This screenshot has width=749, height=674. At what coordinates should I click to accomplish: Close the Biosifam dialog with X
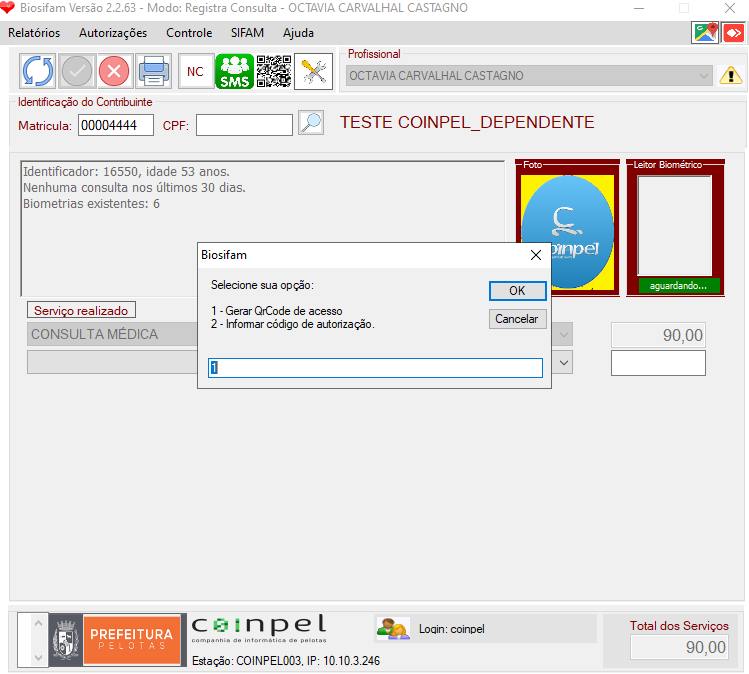coord(536,255)
